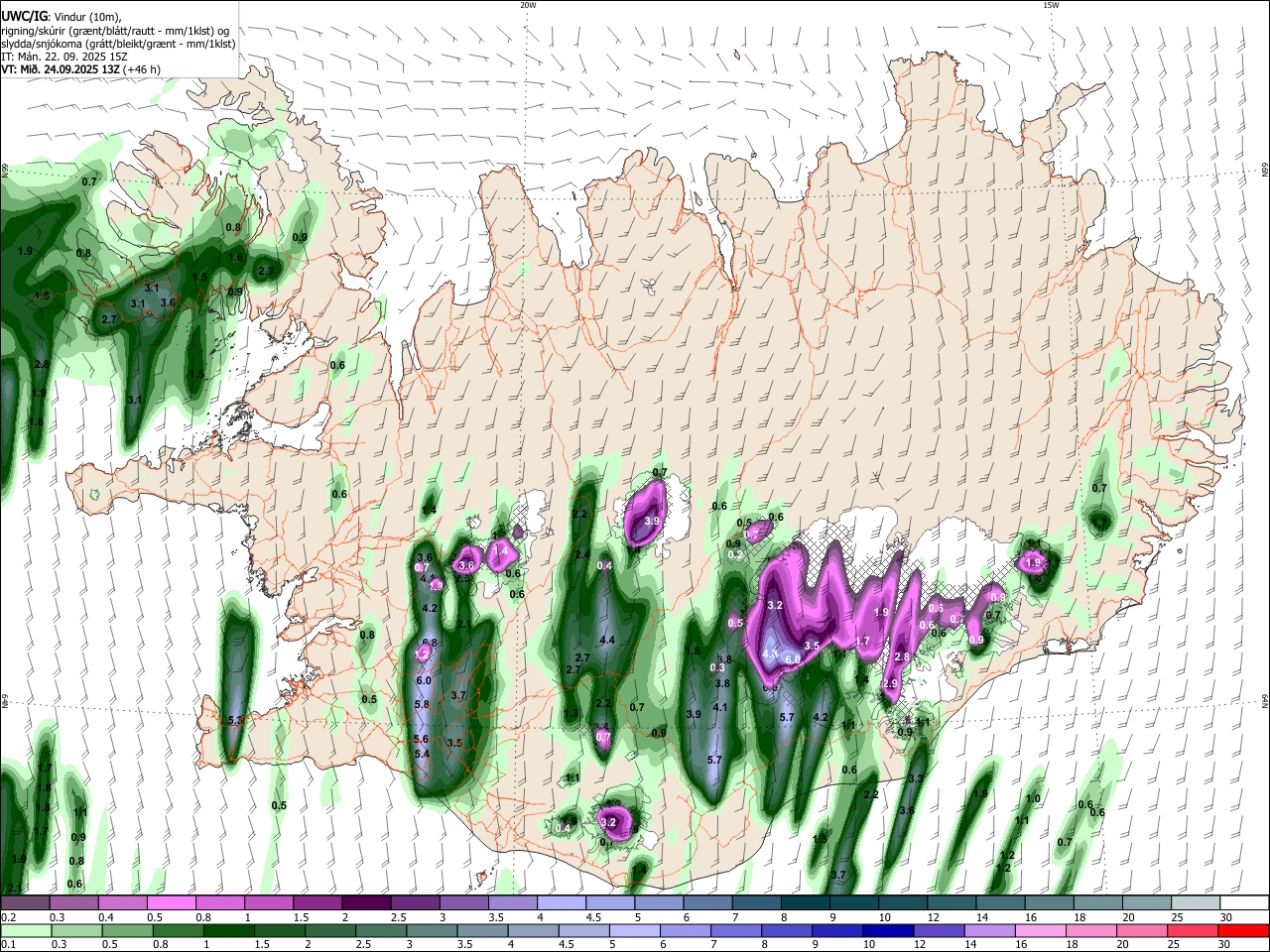1270x952 pixels.
Task: Click the "15W" longitude label
Action: 1051,5
